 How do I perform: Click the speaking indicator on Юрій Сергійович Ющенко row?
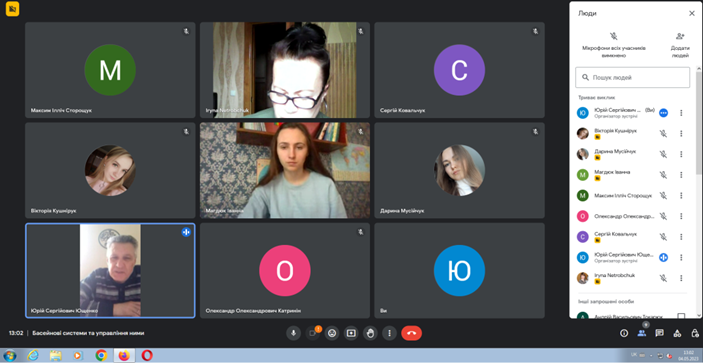click(x=664, y=257)
